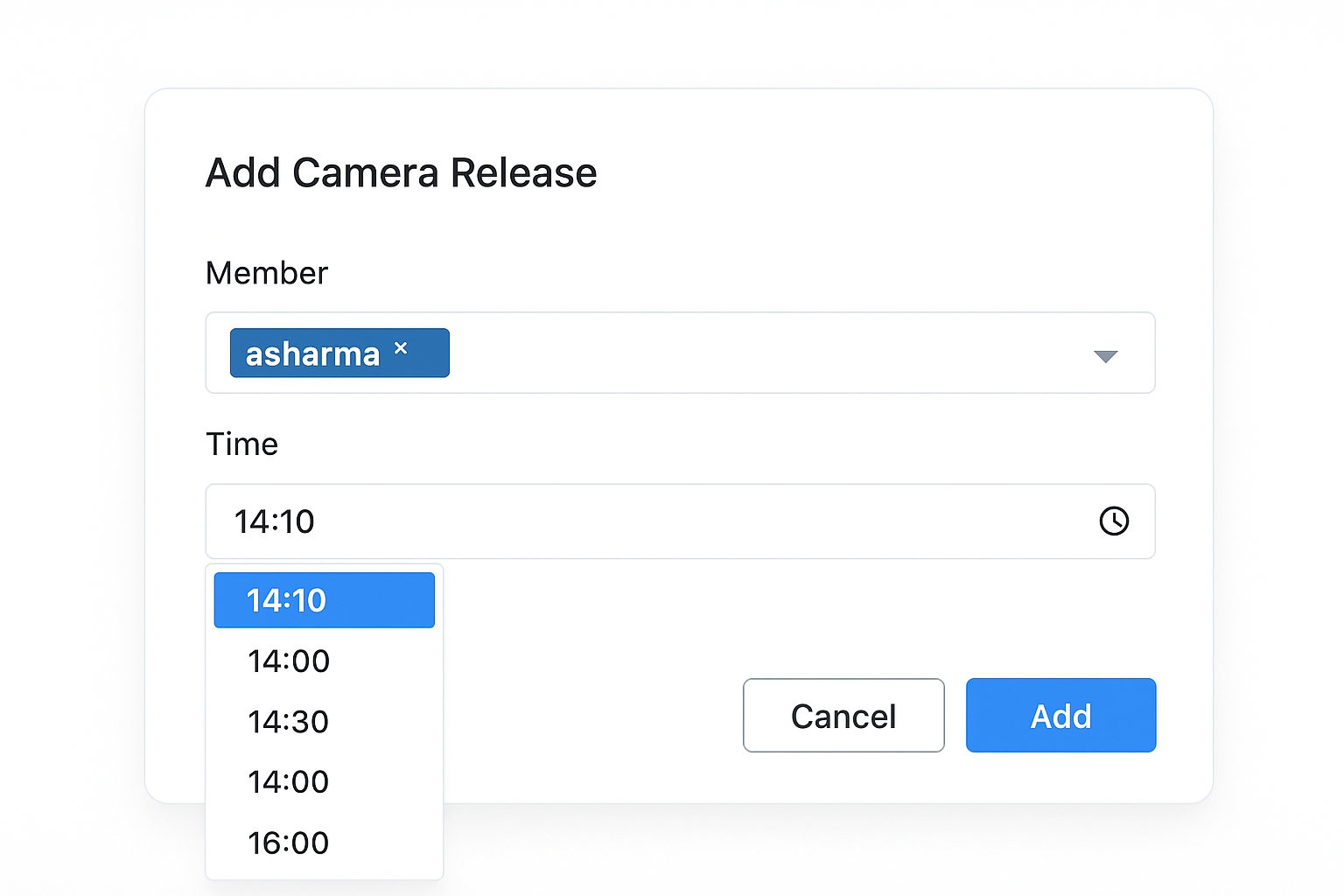Select the highlighted 14:10 time option
The width and height of the screenshot is (1344, 896).
[x=324, y=600]
